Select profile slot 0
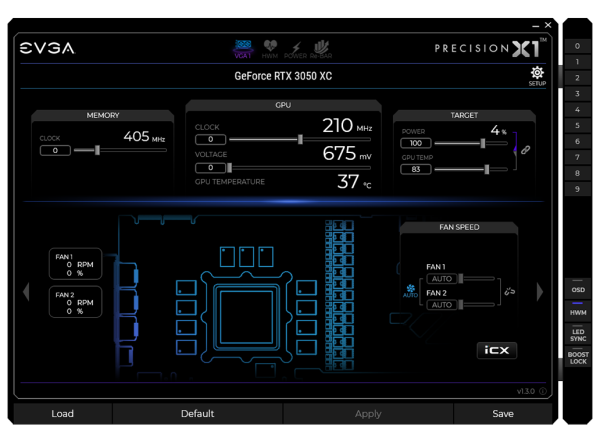 pyautogui.click(x=577, y=46)
